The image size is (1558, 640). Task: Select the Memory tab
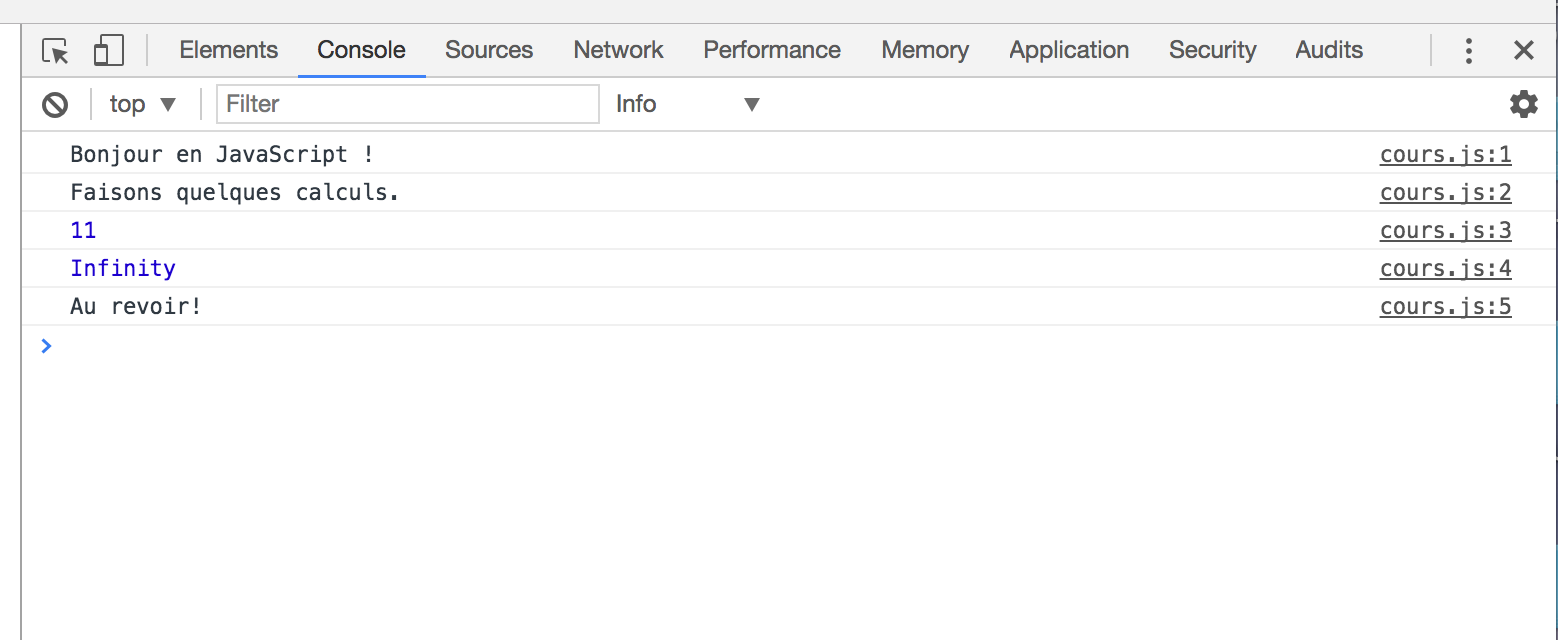[x=925, y=50]
